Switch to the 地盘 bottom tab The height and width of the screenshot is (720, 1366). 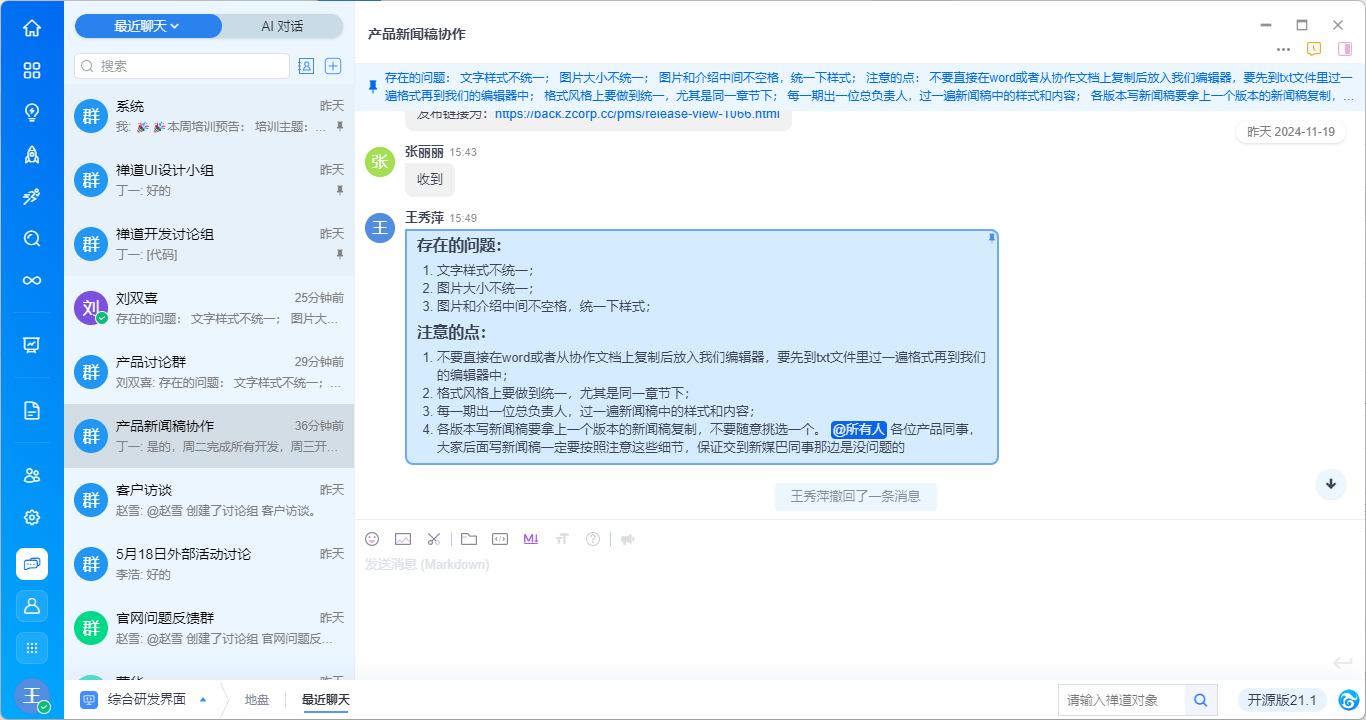coord(257,700)
